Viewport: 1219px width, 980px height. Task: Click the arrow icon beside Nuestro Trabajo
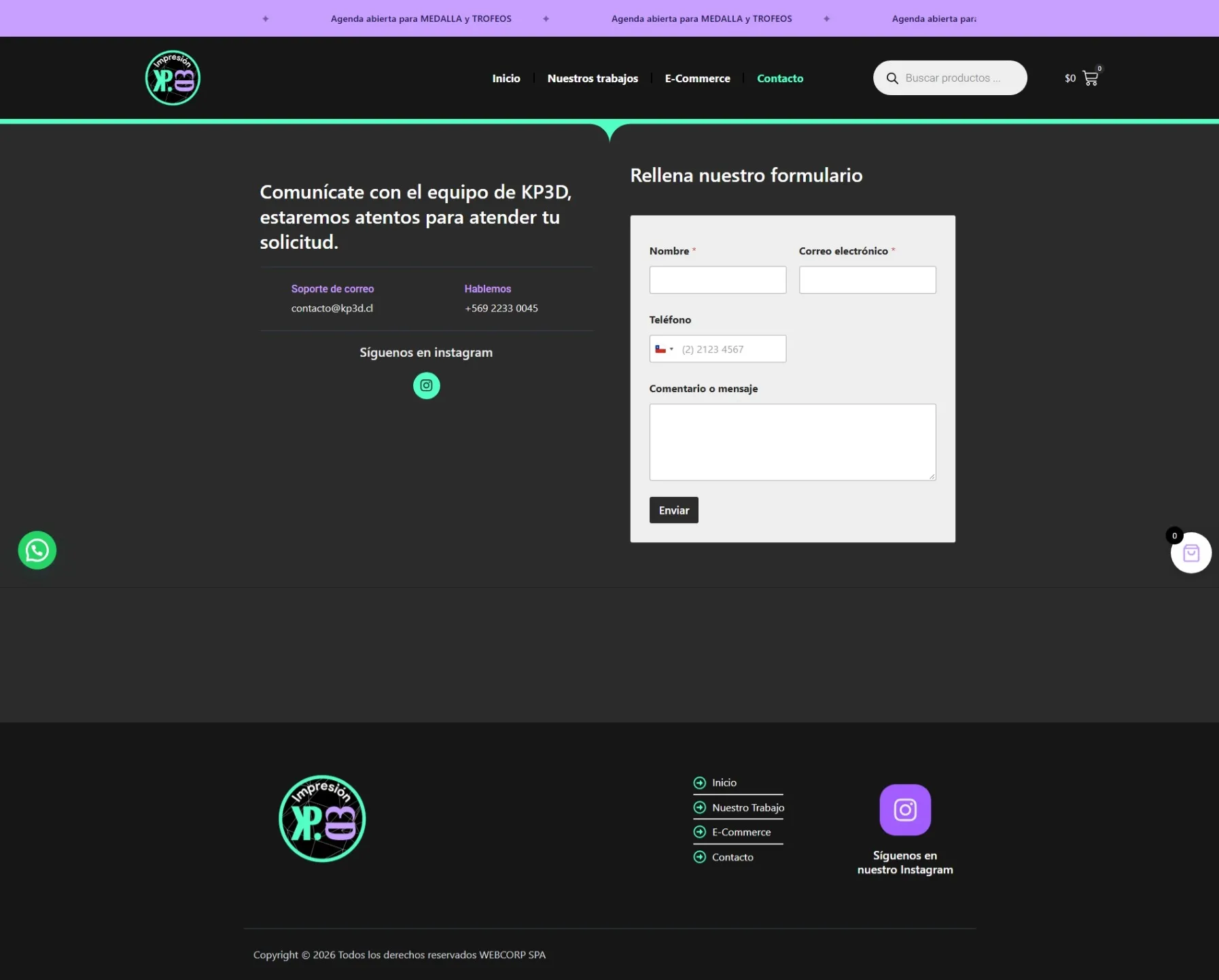[700, 807]
